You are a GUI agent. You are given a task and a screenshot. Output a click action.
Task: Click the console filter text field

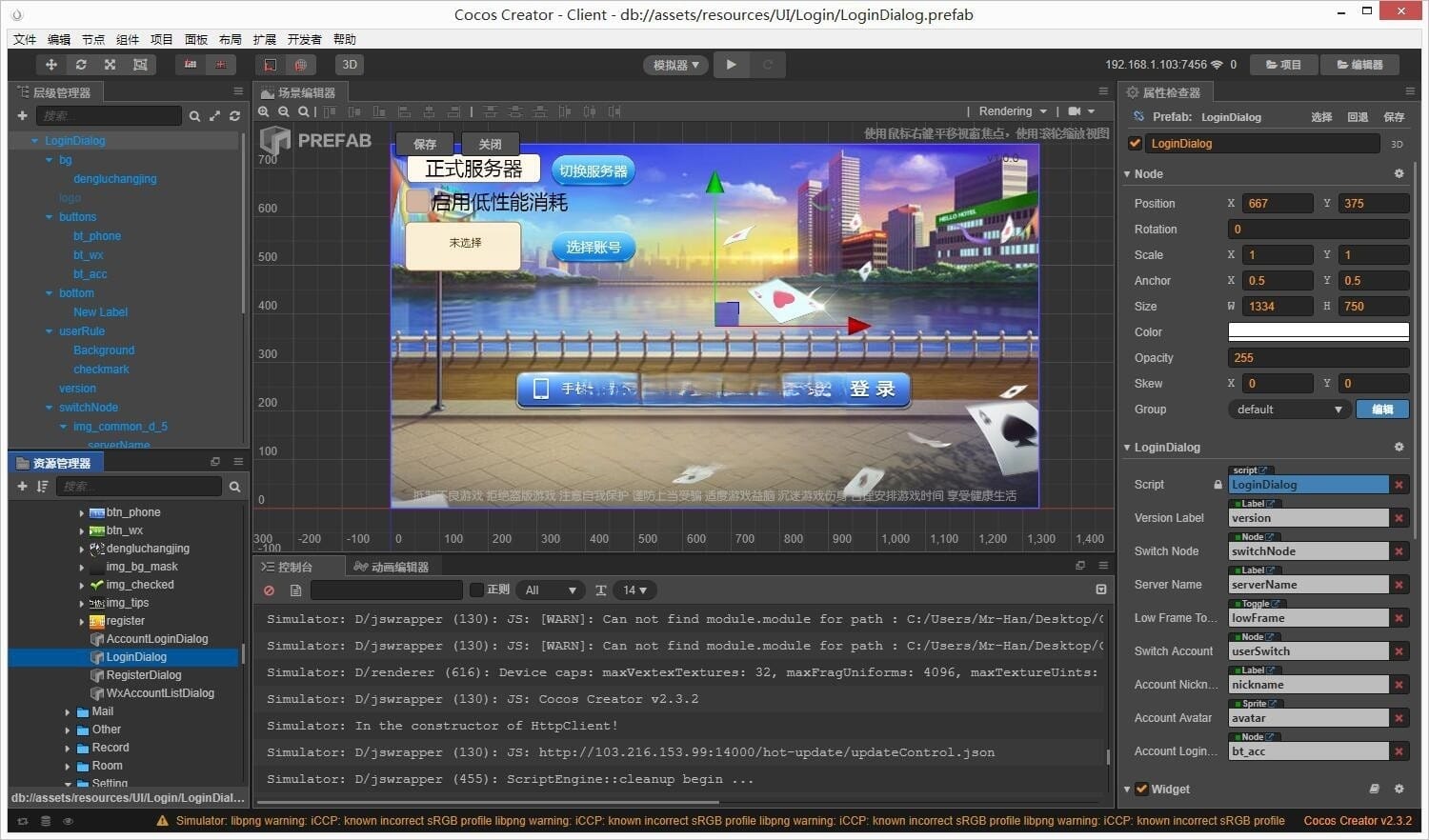pos(387,590)
